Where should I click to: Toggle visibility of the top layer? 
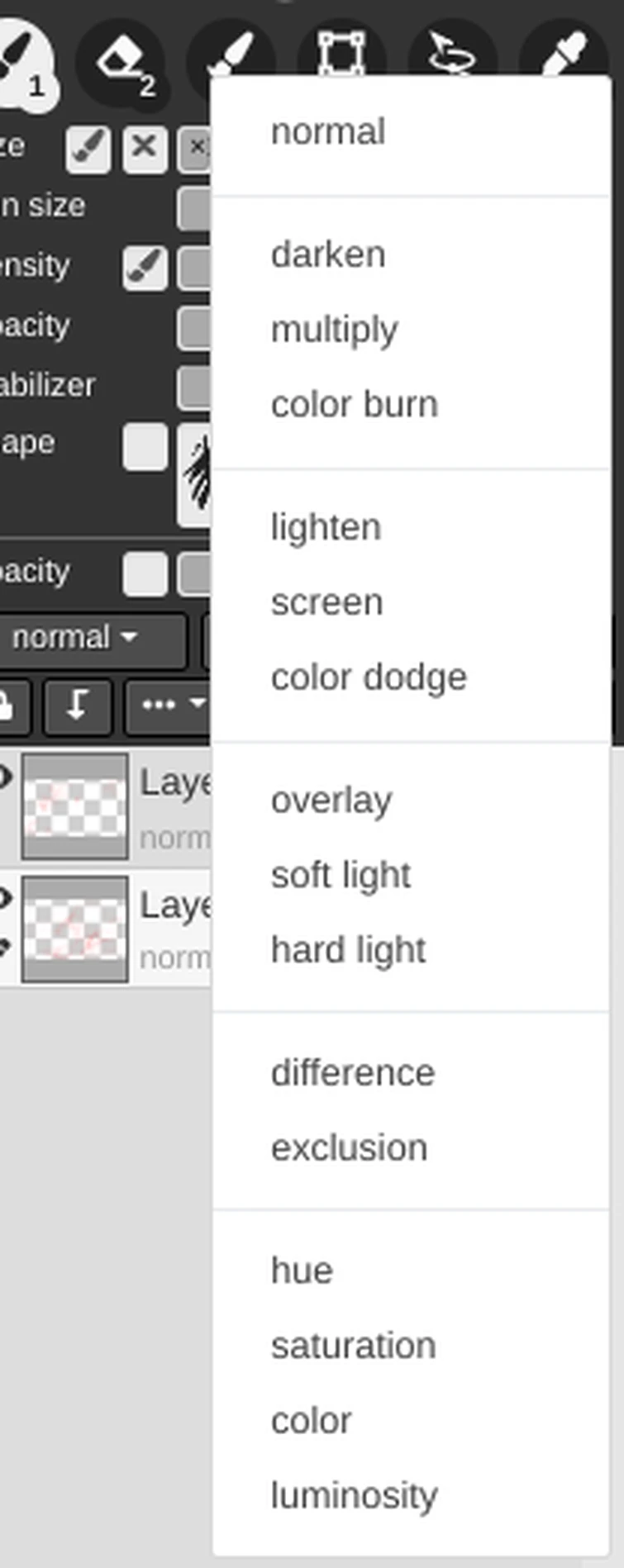(5, 777)
